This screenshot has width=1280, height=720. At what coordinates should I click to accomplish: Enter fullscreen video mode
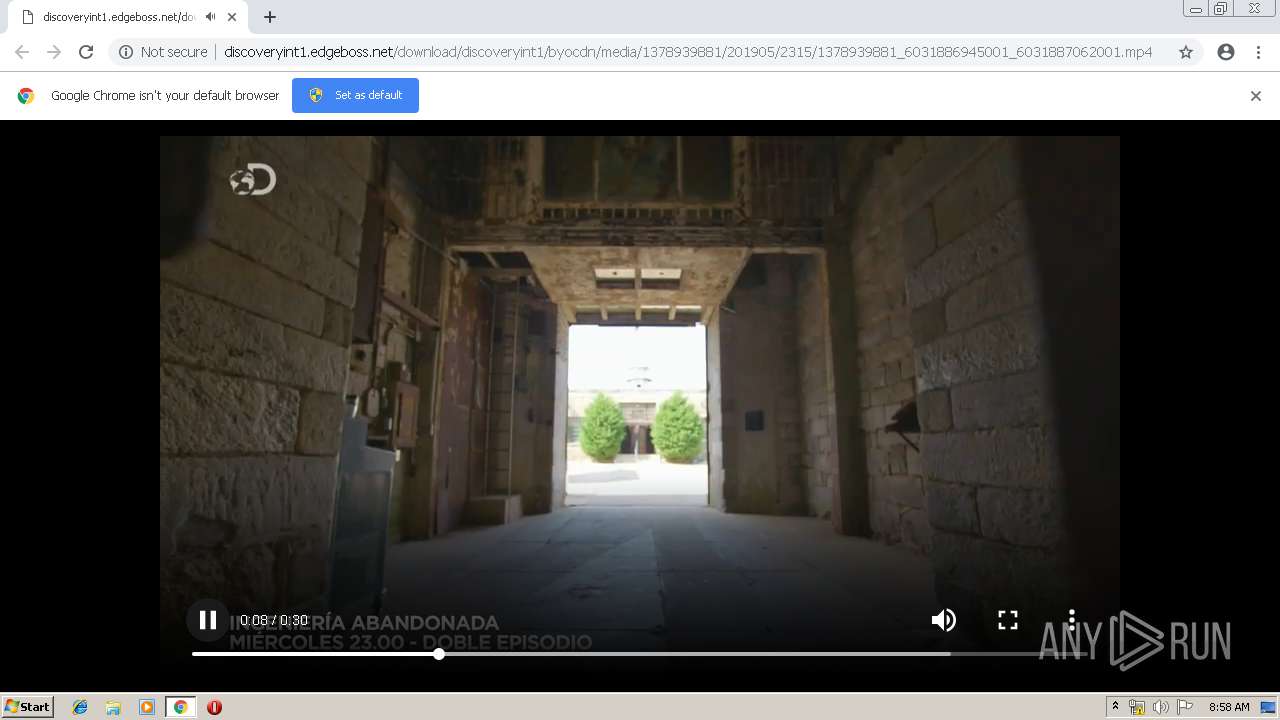(x=1008, y=620)
